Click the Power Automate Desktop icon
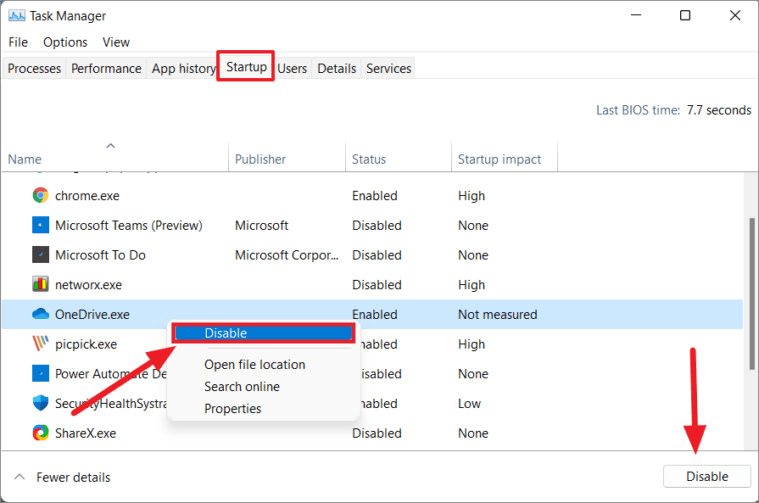The width and height of the screenshot is (759, 503). 41,374
